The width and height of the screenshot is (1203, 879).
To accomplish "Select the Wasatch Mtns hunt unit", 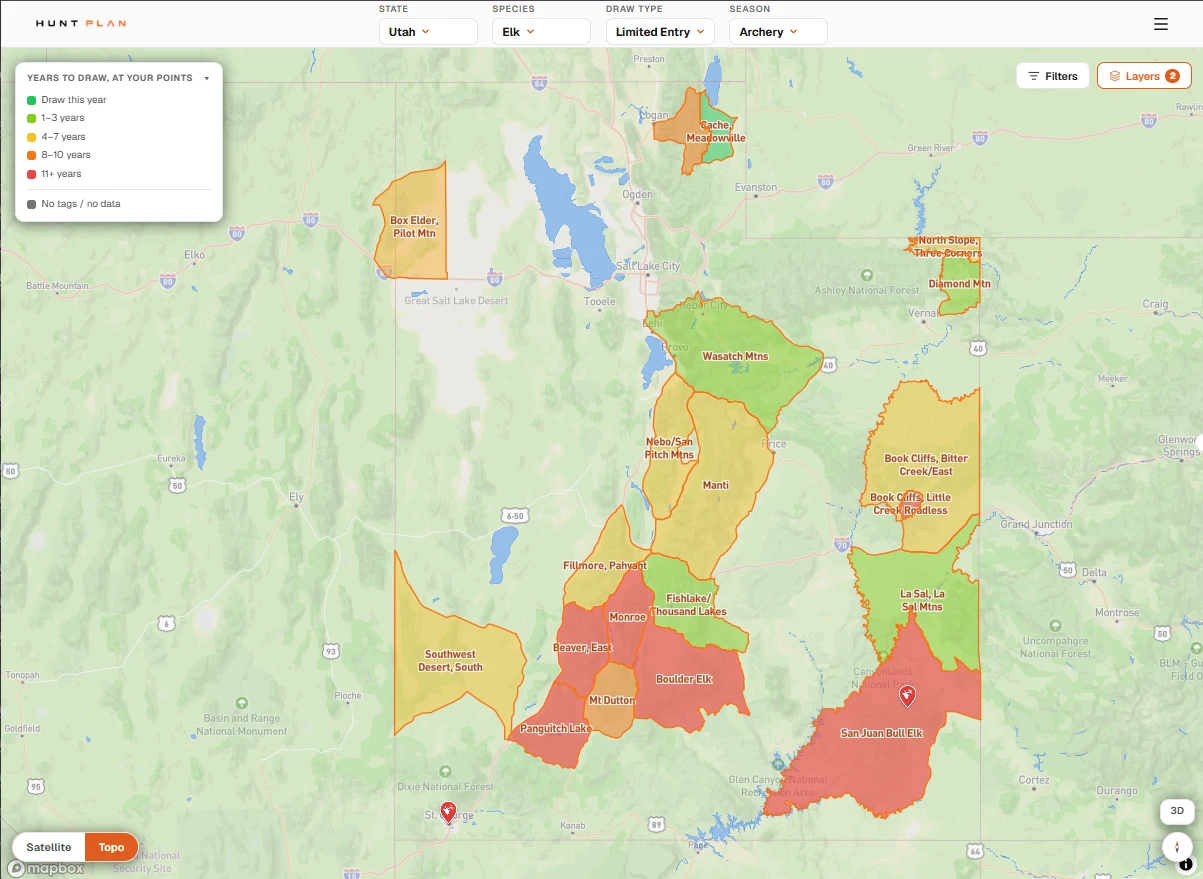I will coord(735,356).
